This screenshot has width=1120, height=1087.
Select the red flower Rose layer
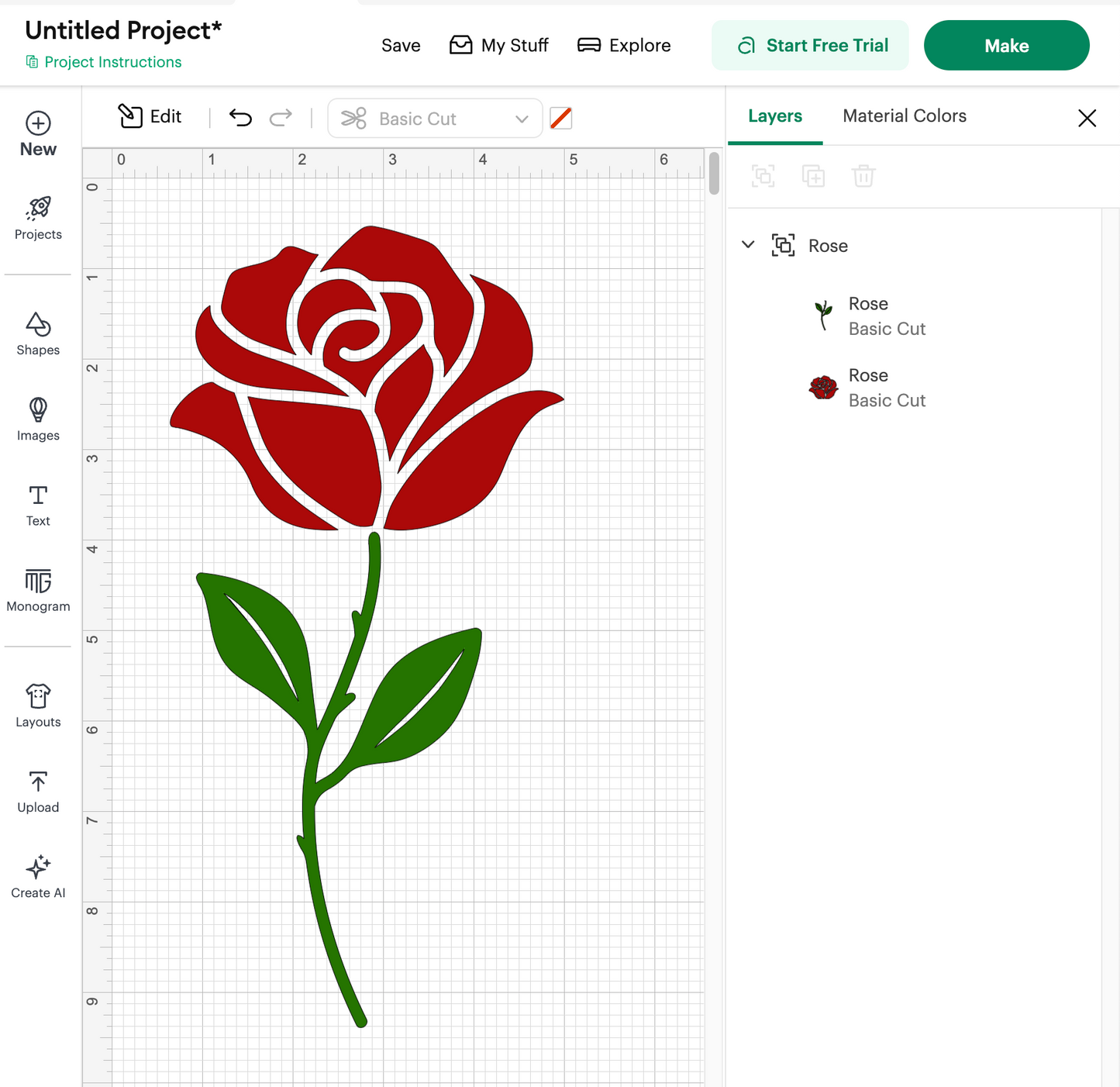[x=915, y=388]
